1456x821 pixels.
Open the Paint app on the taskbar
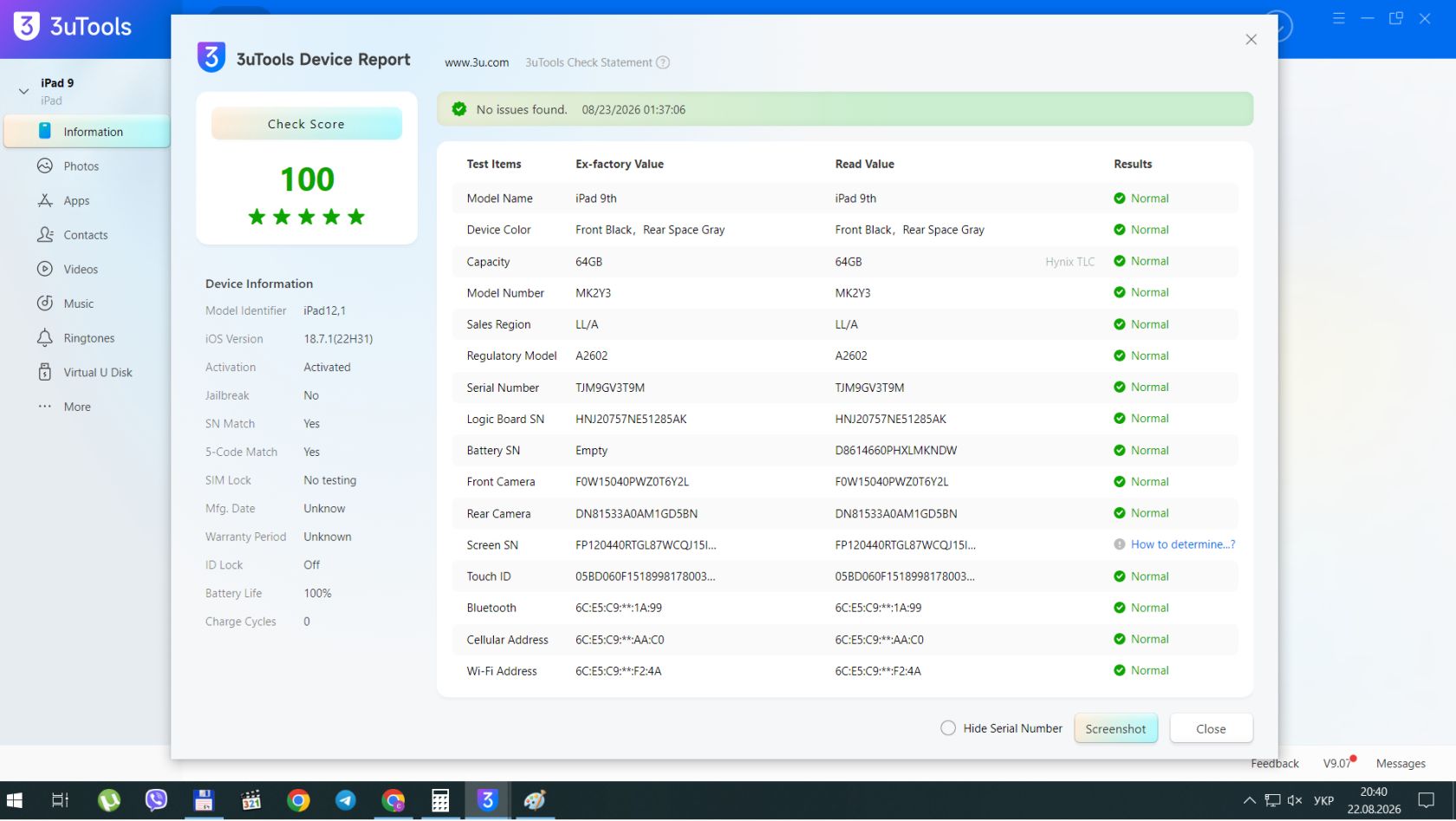point(535,800)
